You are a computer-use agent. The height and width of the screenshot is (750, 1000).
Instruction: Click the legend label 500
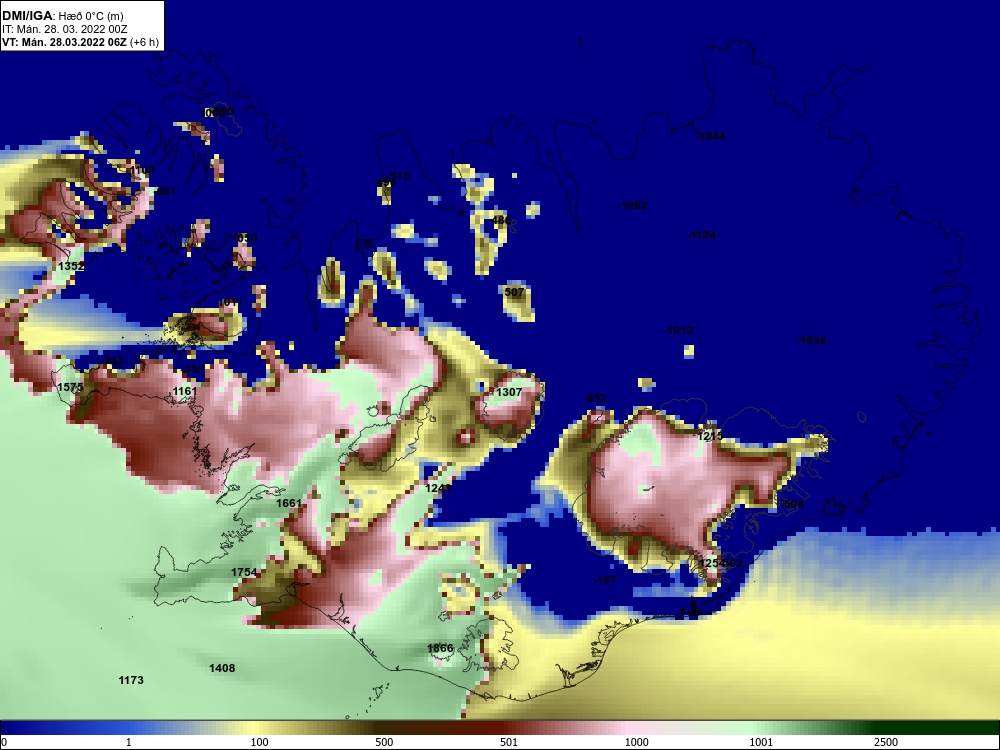pyautogui.click(x=384, y=742)
